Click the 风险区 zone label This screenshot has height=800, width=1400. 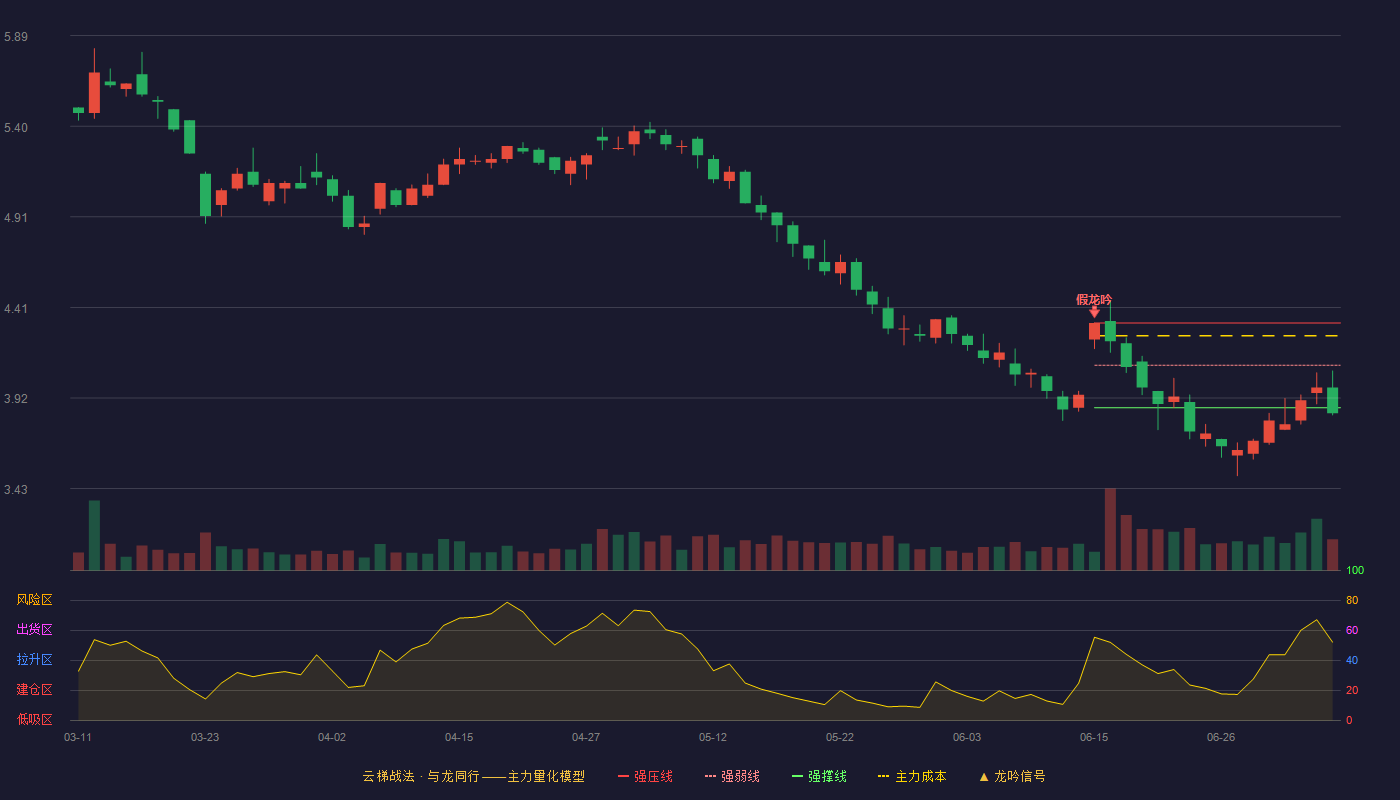tap(34, 600)
